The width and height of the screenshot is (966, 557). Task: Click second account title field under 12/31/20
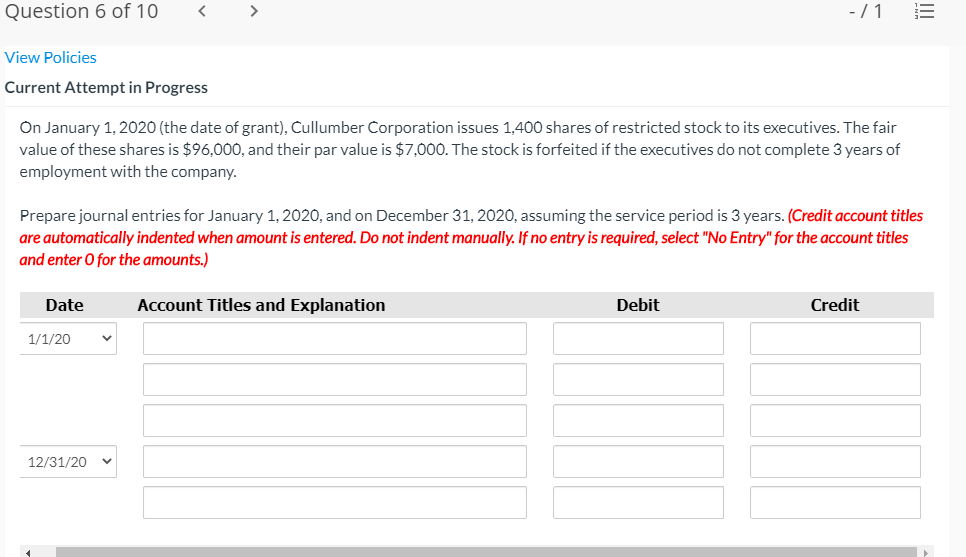click(x=335, y=502)
